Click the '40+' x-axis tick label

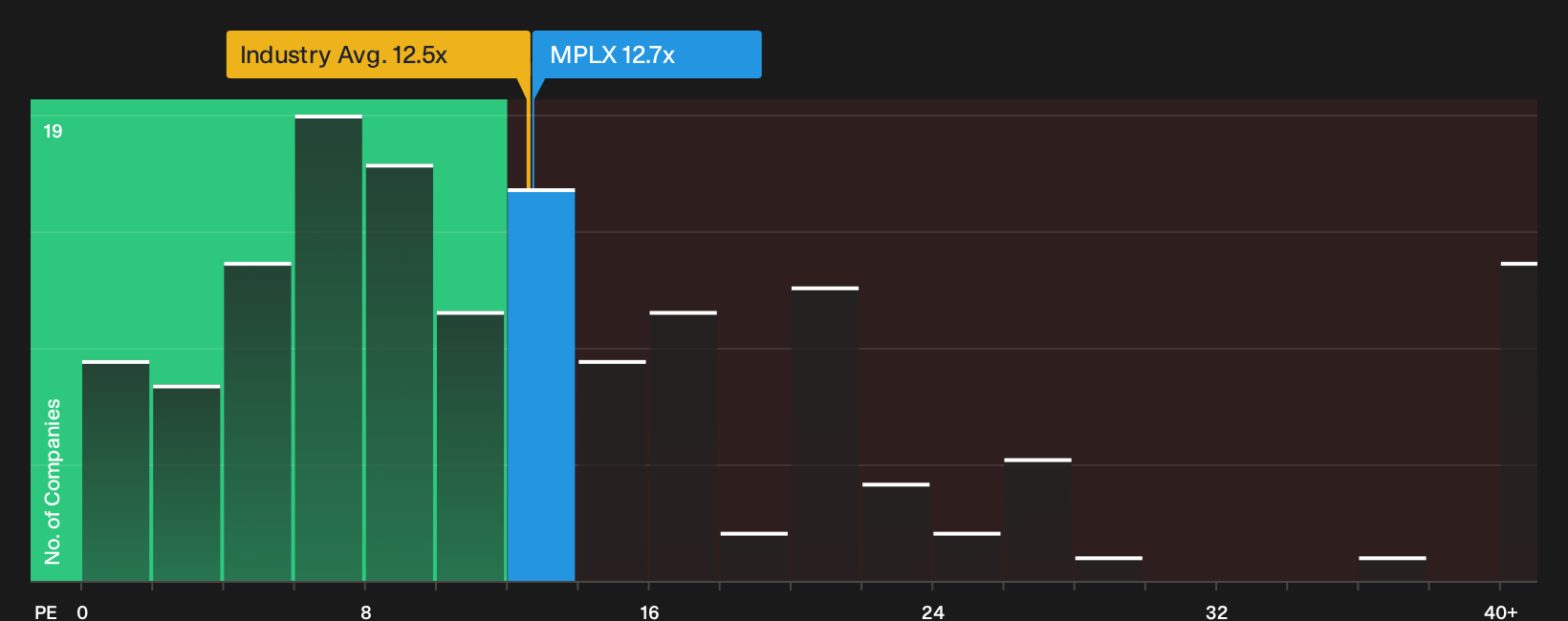(1500, 612)
